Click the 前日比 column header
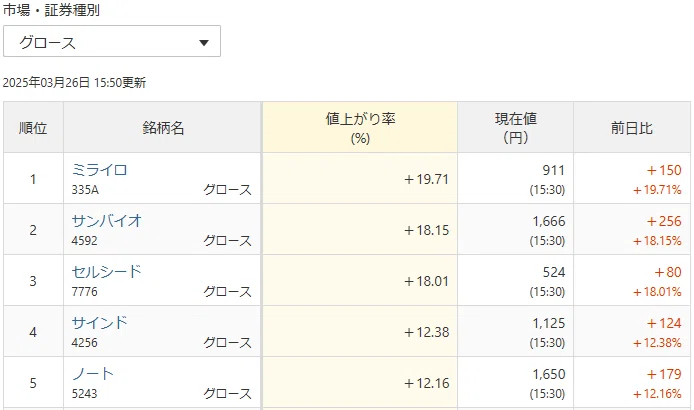The width and height of the screenshot is (694, 410). point(632,128)
